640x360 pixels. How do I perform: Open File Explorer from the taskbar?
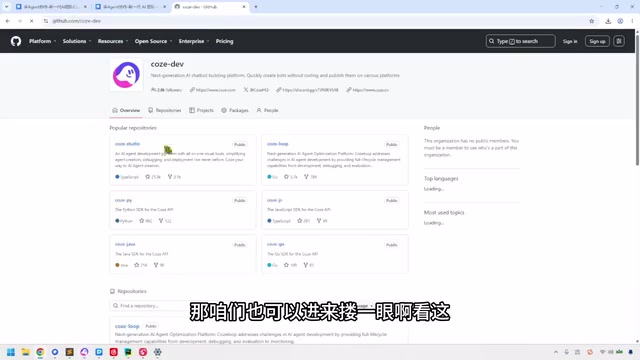click(25, 352)
